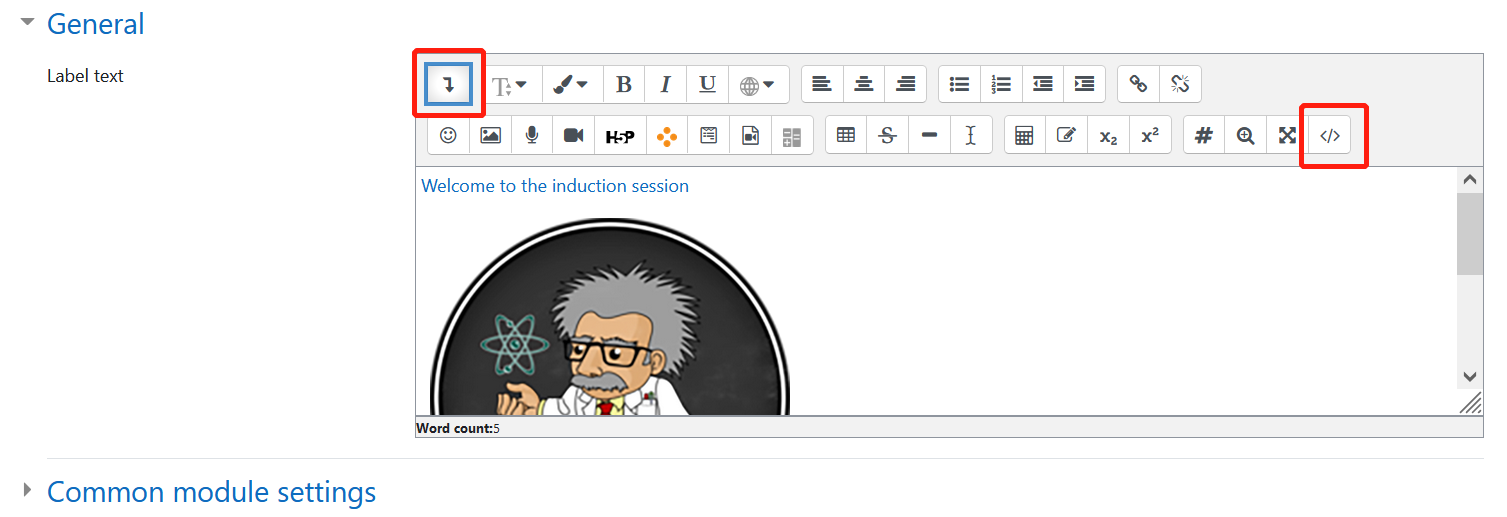
Task: Indent the selected text
Action: (1084, 85)
